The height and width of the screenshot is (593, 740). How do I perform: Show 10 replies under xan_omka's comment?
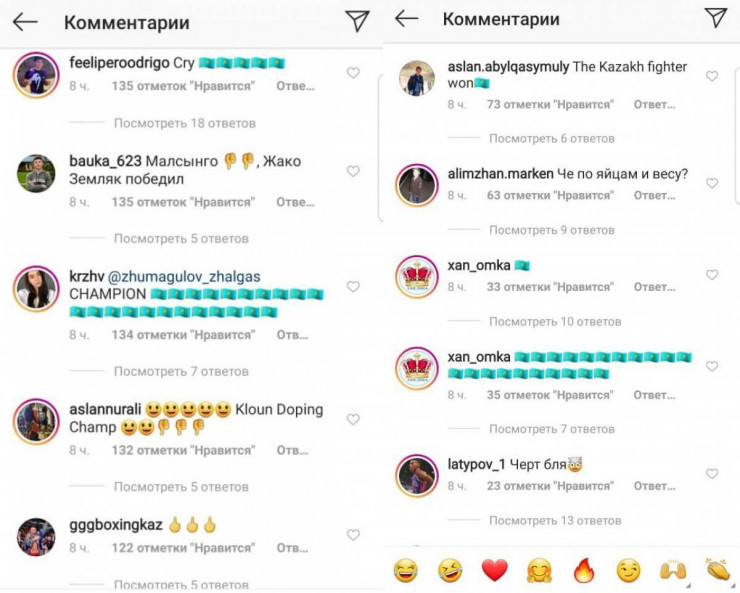click(555, 321)
